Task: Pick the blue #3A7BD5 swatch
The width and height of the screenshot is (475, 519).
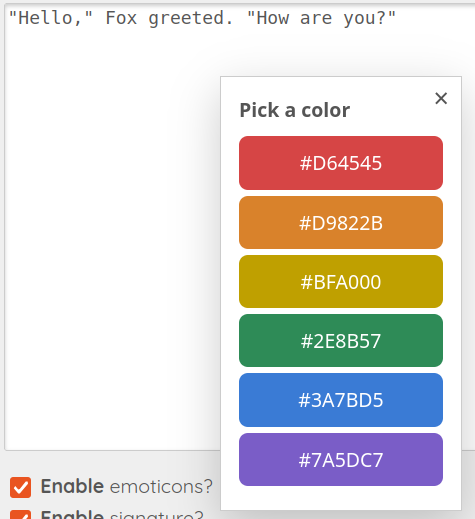Action: (341, 400)
